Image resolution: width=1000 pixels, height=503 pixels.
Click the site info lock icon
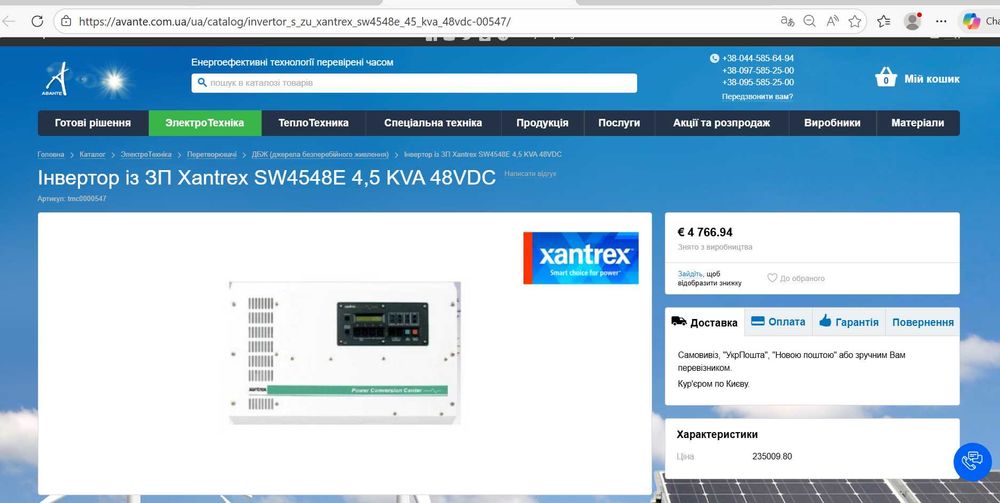66,21
